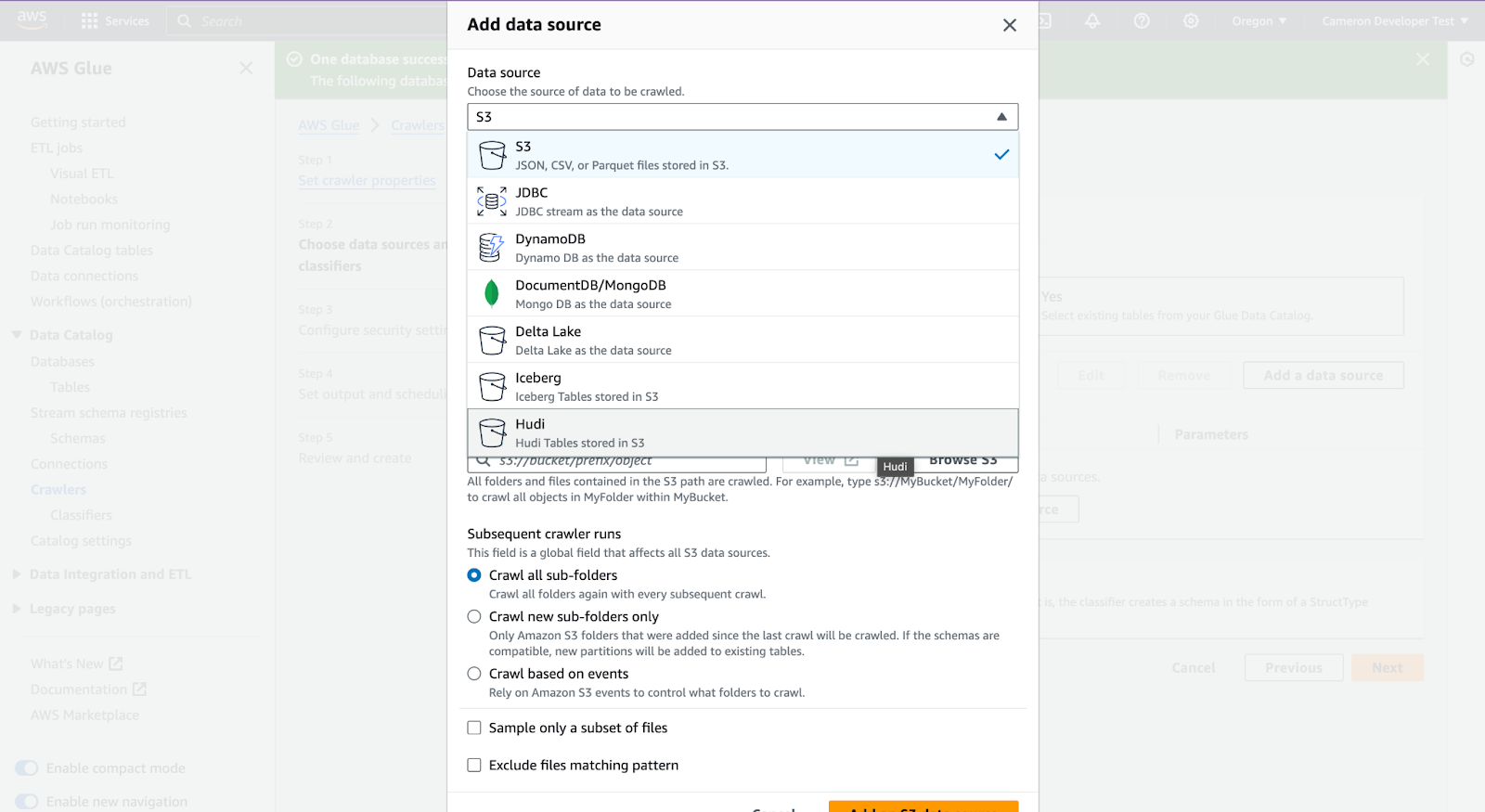Dismiss the green success banner
1485x812 pixels.
1423,59
